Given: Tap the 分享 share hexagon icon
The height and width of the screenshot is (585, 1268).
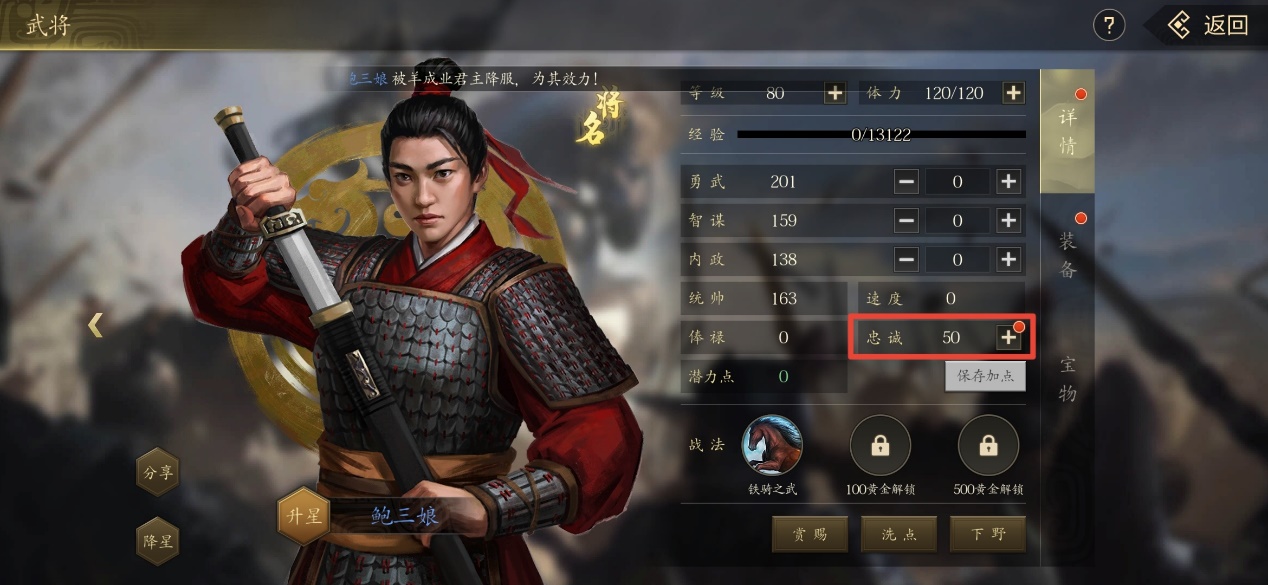Looking at the screenshot, I should (x=158, y=472).
